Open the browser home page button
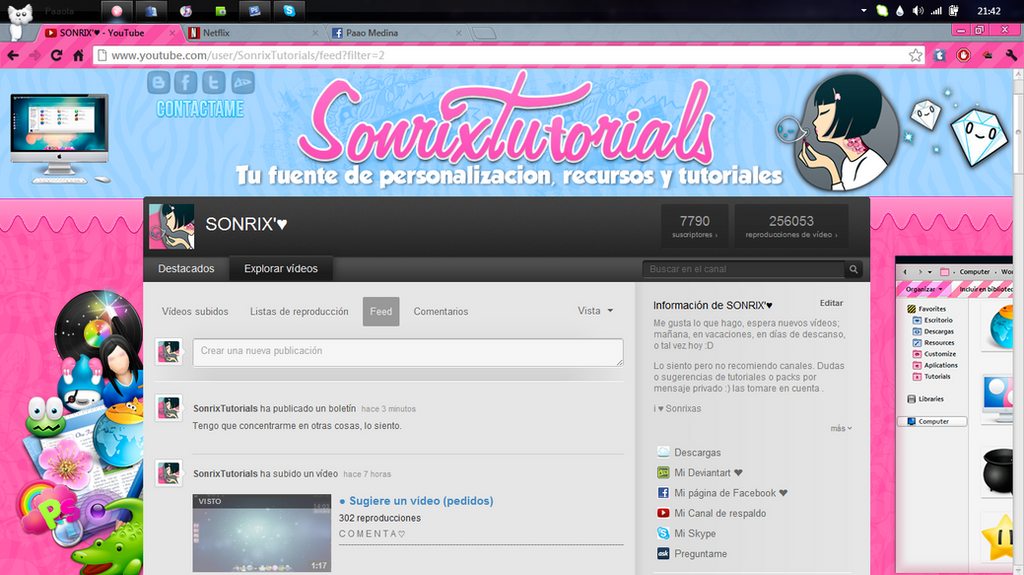1024x575 pixels. pyautogui.click(x=78, y=56)
